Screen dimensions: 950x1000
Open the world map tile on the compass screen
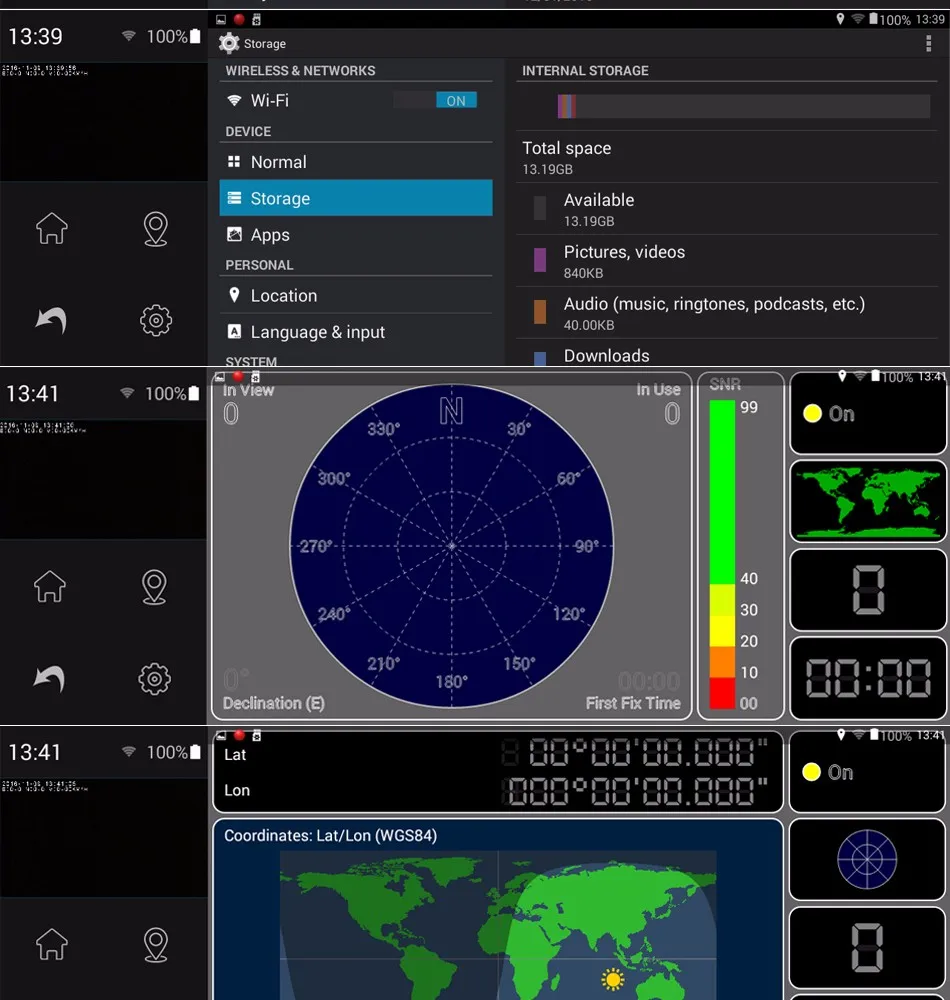tap(868, 502)
